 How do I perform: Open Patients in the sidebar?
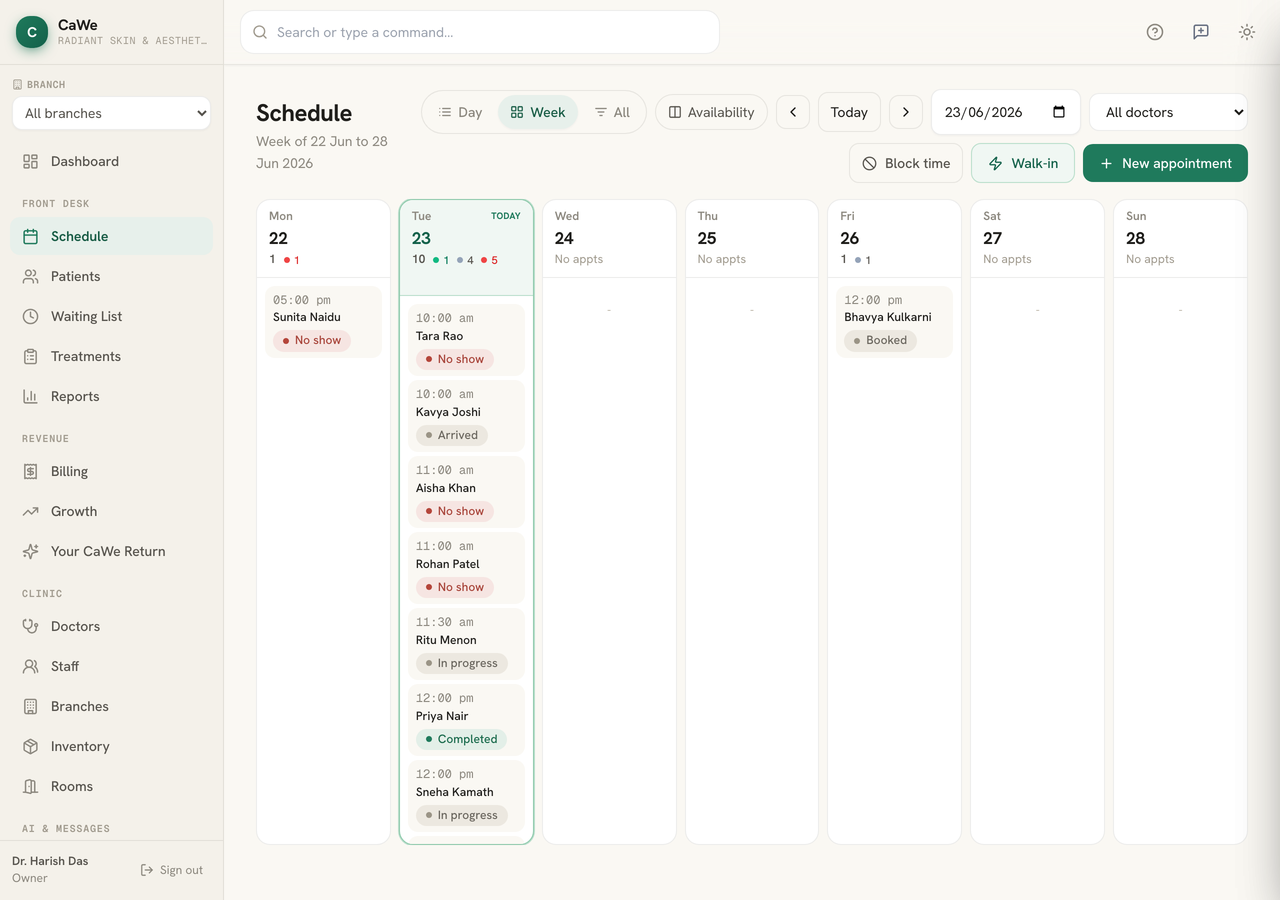click(x=111, y=276)
